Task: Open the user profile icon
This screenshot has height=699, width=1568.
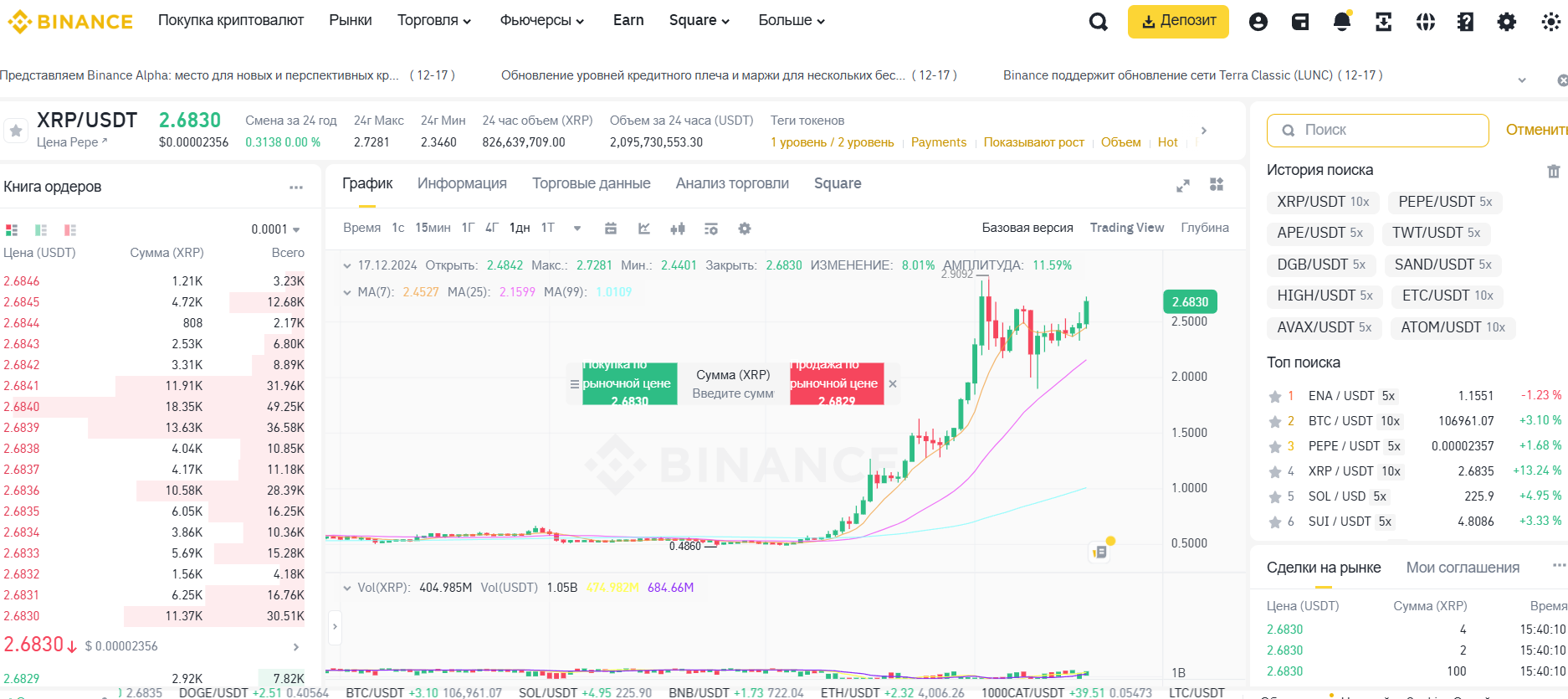Action: pos(1258,22)
